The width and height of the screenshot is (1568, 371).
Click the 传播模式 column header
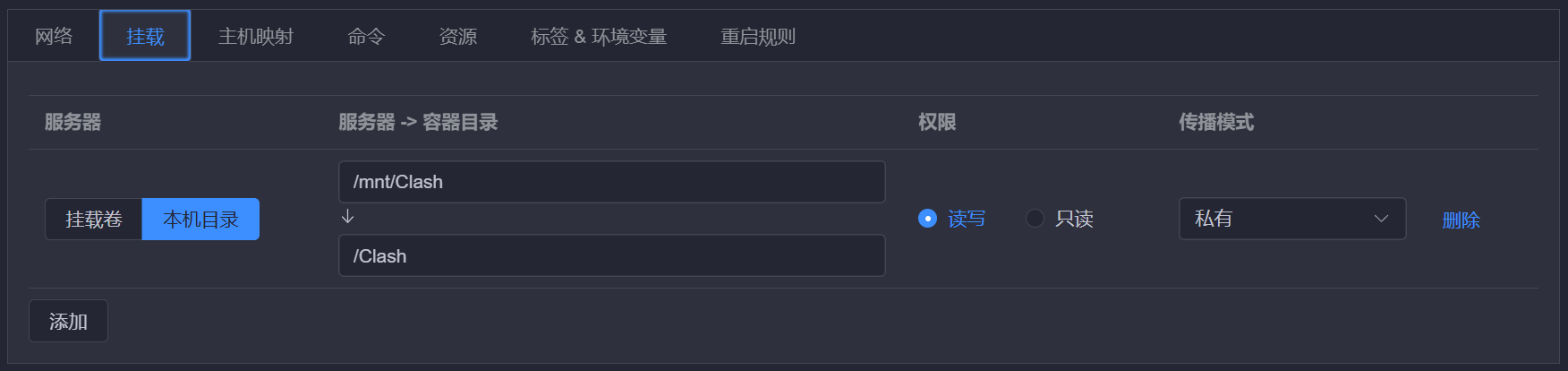1216,122
